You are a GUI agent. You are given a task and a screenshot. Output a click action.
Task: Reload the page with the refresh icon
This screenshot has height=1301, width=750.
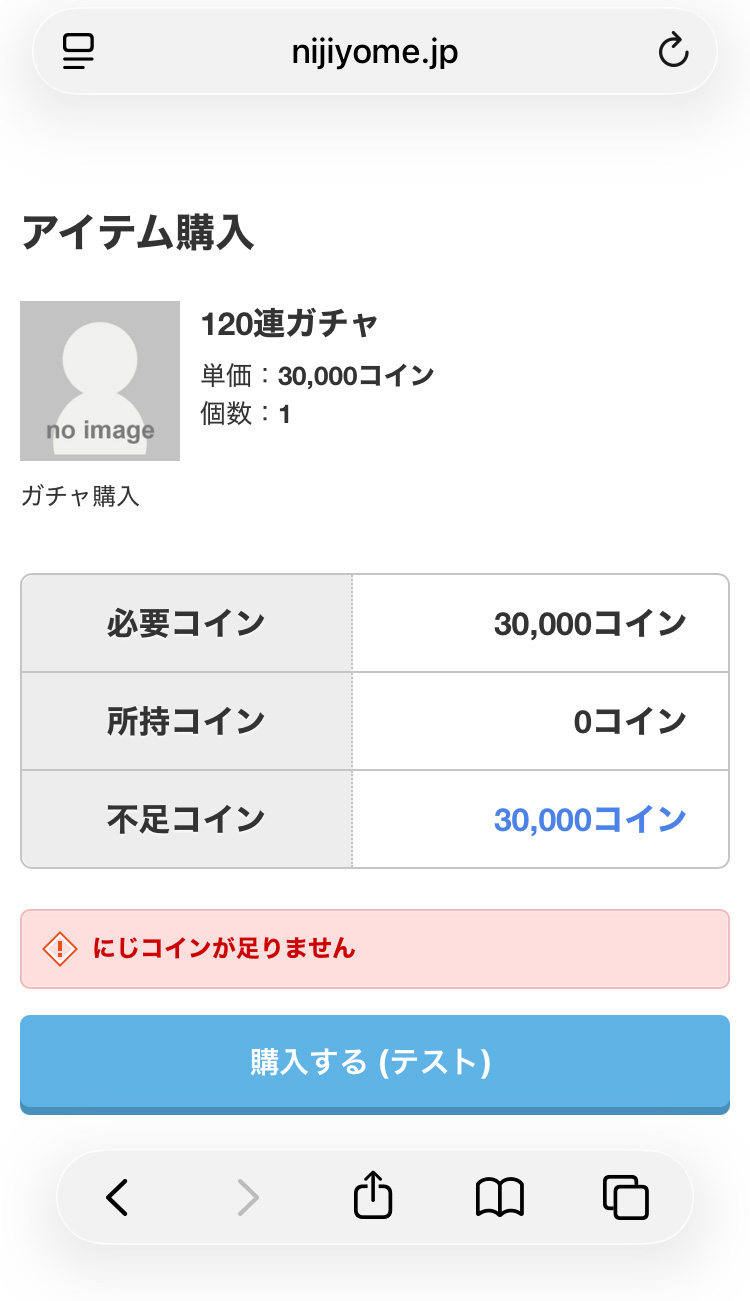pyautogui.click(x=673, y=51)
